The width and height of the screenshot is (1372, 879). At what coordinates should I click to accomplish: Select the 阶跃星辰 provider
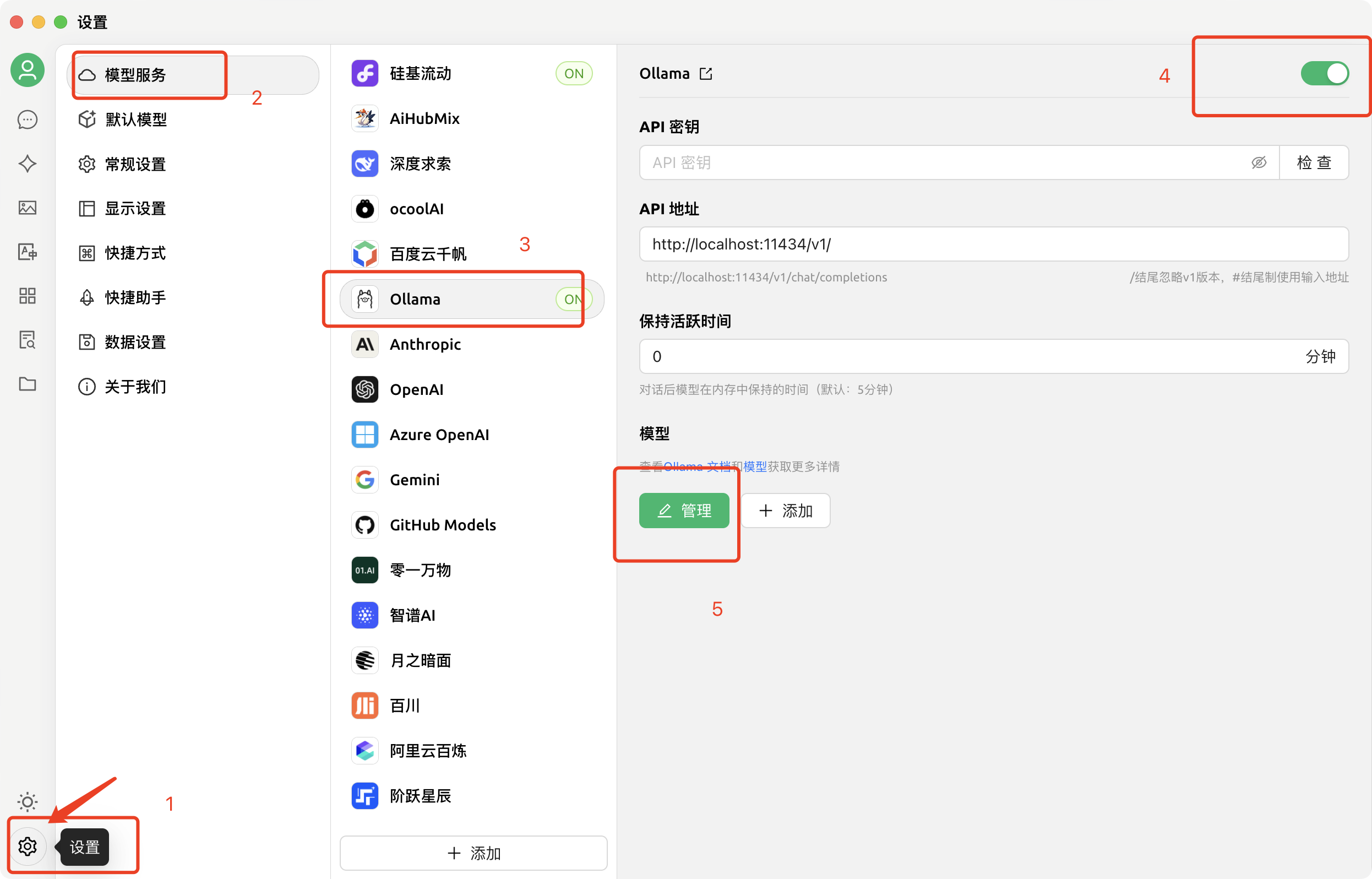pos(472,796)
